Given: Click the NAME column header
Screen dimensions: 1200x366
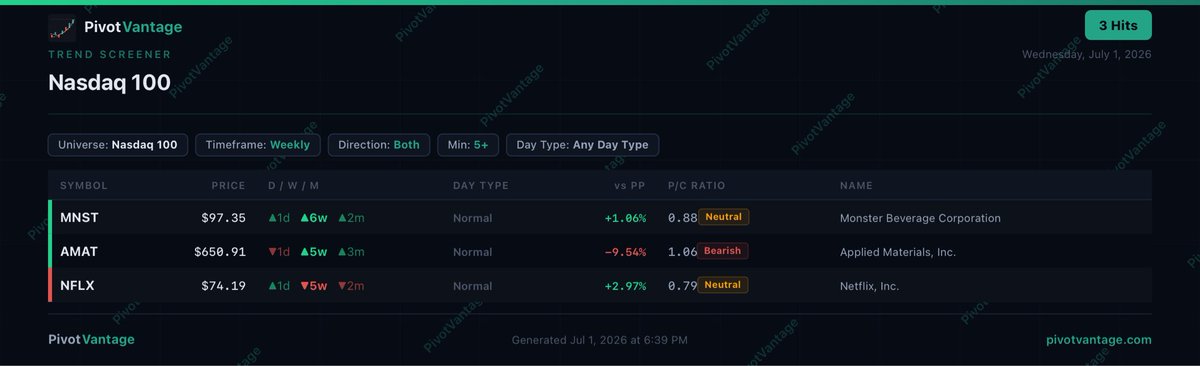Looking at the screenshot, I should 856,186.
